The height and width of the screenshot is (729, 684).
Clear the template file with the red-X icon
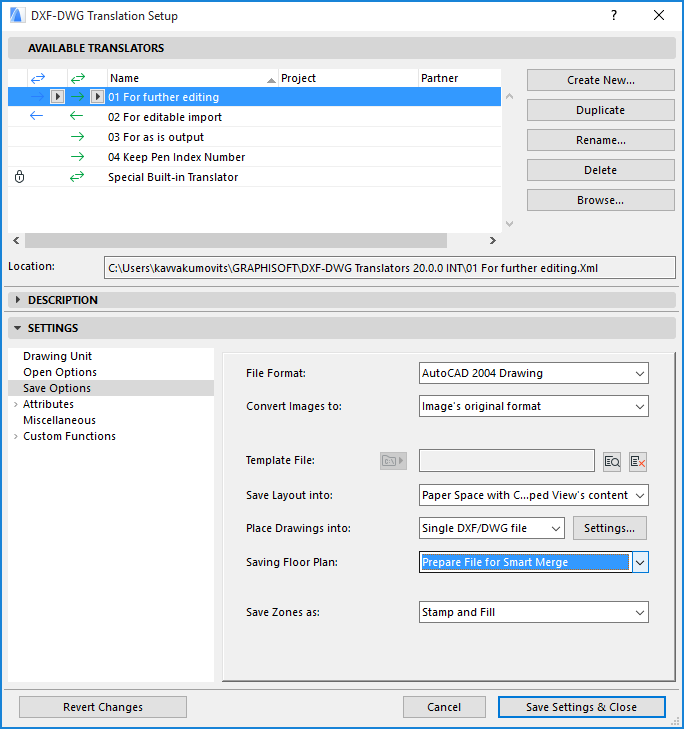coord(638,462)
